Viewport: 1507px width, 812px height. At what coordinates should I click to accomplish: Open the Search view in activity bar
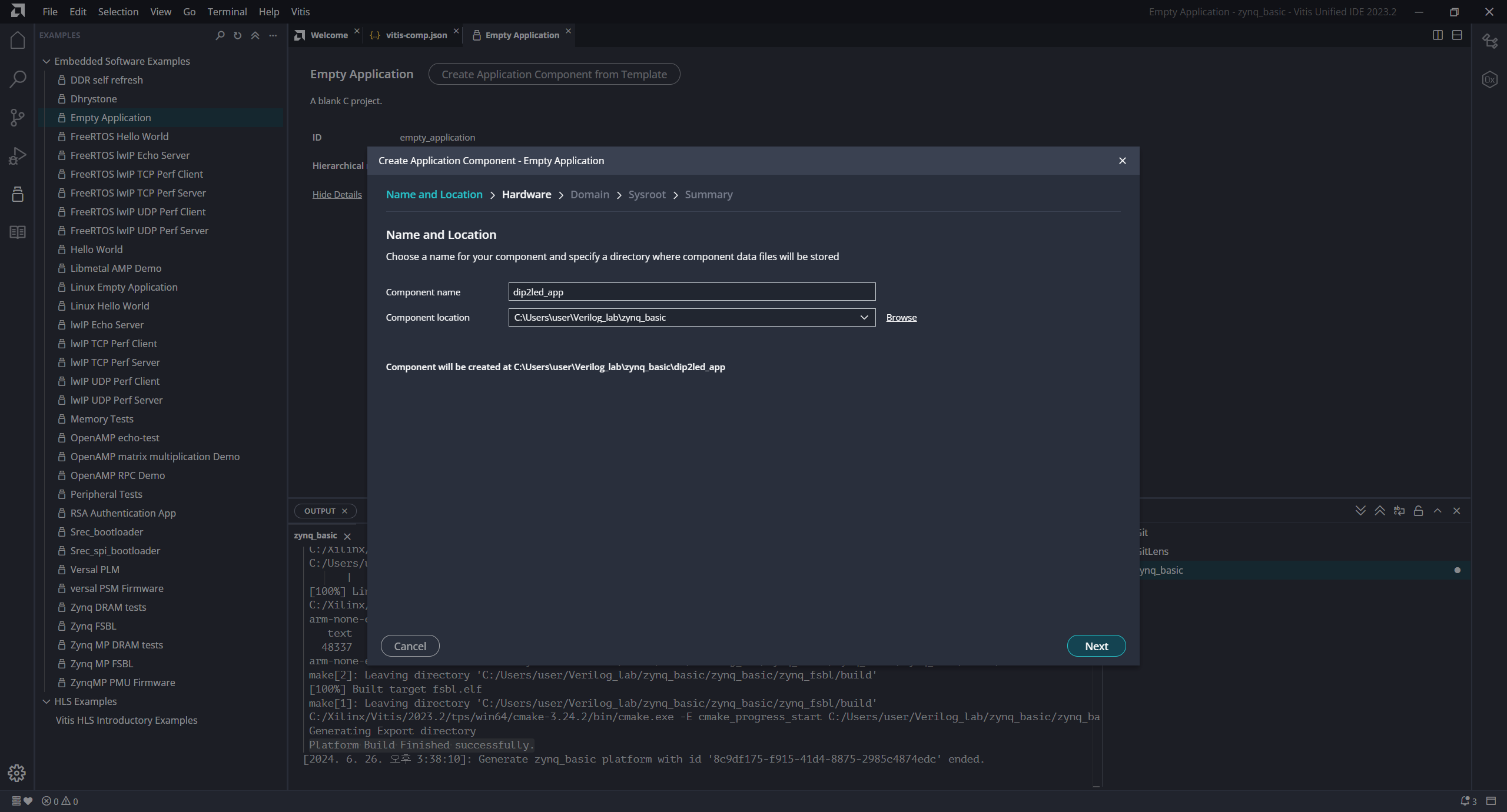pyautogui.click(x=18, y=79)
